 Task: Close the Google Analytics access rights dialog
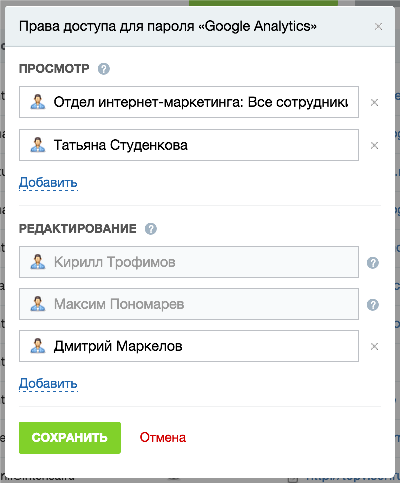pos(378,27)
